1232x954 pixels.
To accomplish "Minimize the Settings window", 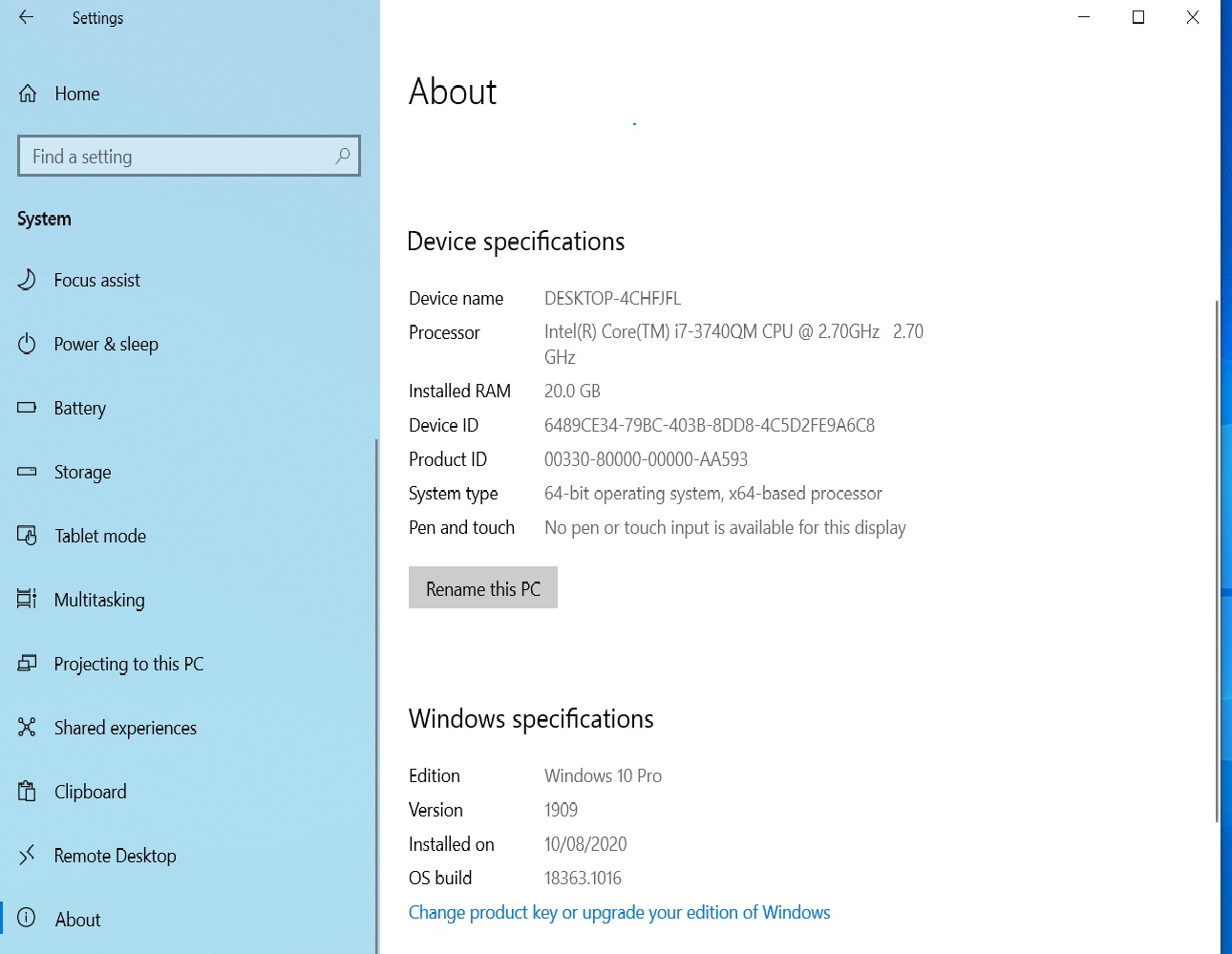I will click(x=1084, y=17).
